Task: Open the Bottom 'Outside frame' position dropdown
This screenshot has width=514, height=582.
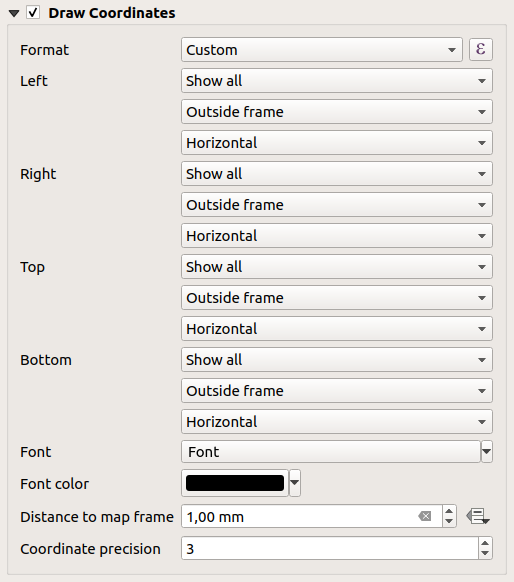Action: point(337,390)
